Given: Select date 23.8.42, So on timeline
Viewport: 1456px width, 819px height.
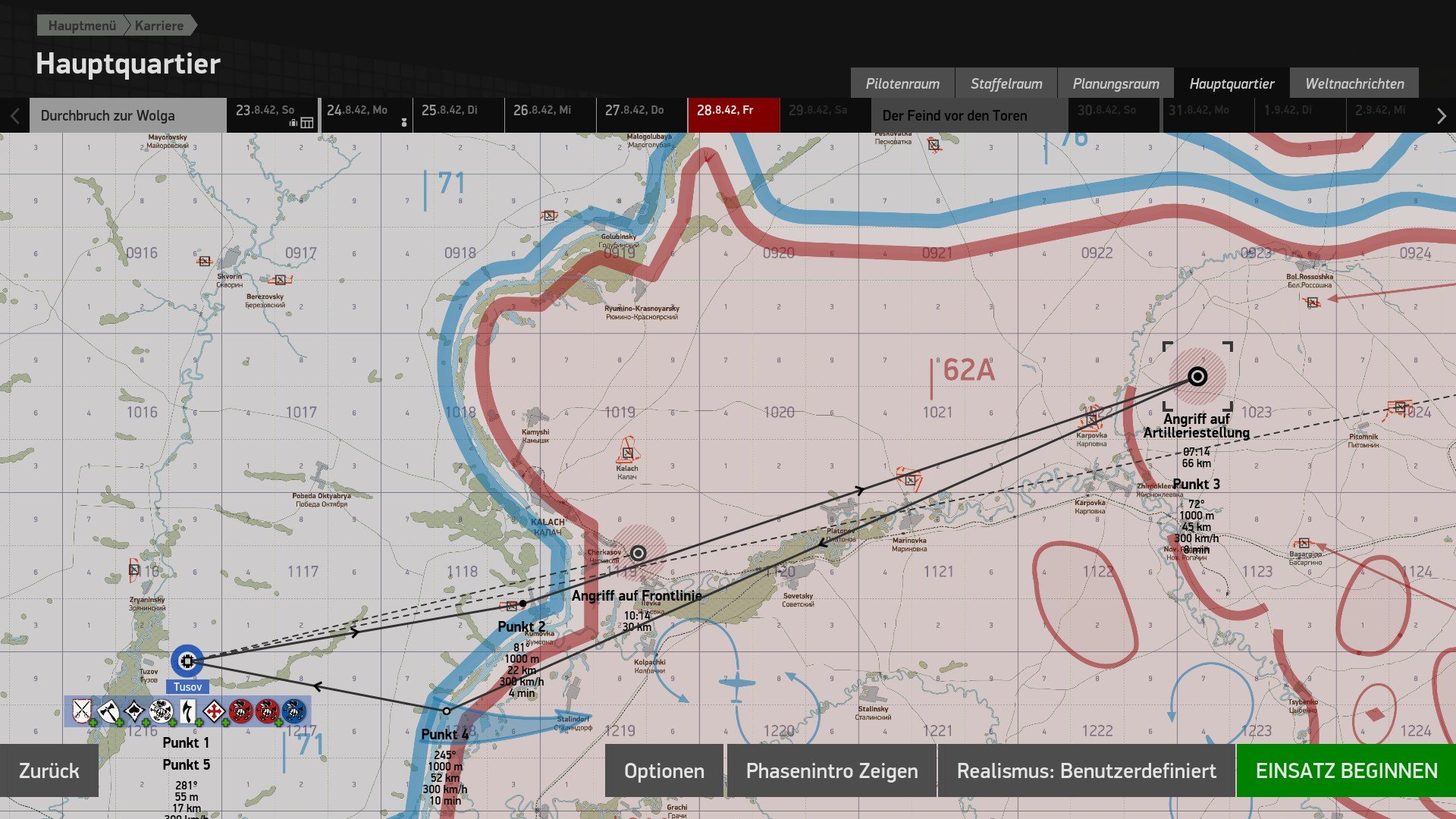Looking at the screenshot, I should [272, 115].
